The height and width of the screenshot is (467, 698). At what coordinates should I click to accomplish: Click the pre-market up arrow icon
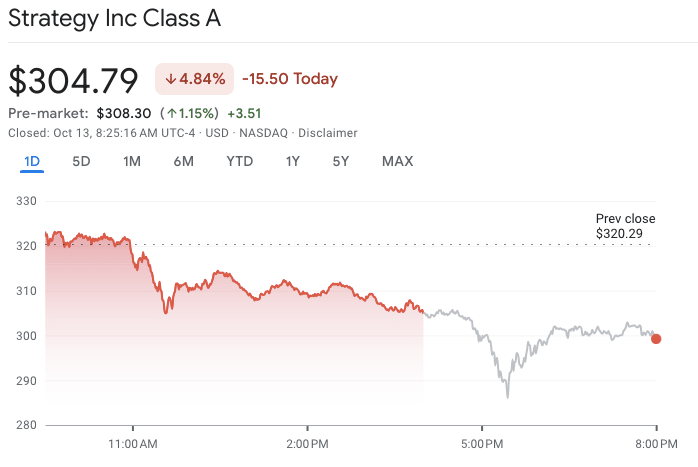172,114
